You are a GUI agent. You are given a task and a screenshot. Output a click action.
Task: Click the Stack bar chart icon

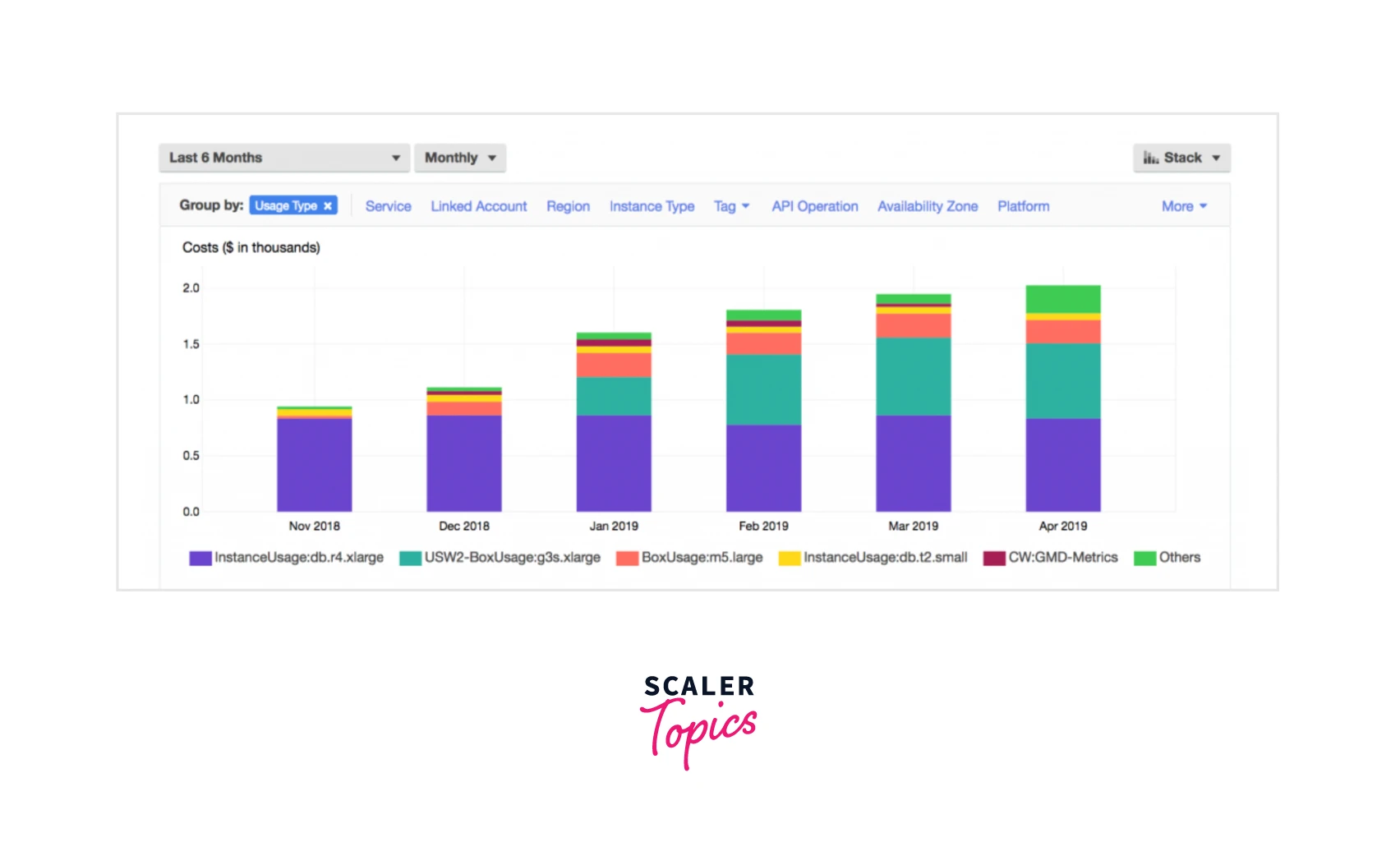coord(1150,158)
